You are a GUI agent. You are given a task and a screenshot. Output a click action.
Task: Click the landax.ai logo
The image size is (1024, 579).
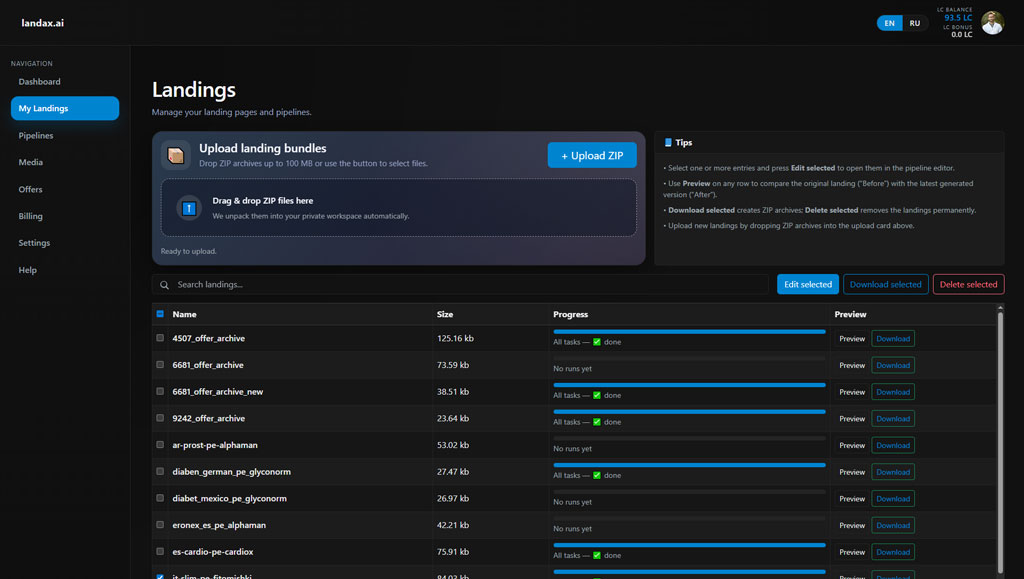coord(43,23)
